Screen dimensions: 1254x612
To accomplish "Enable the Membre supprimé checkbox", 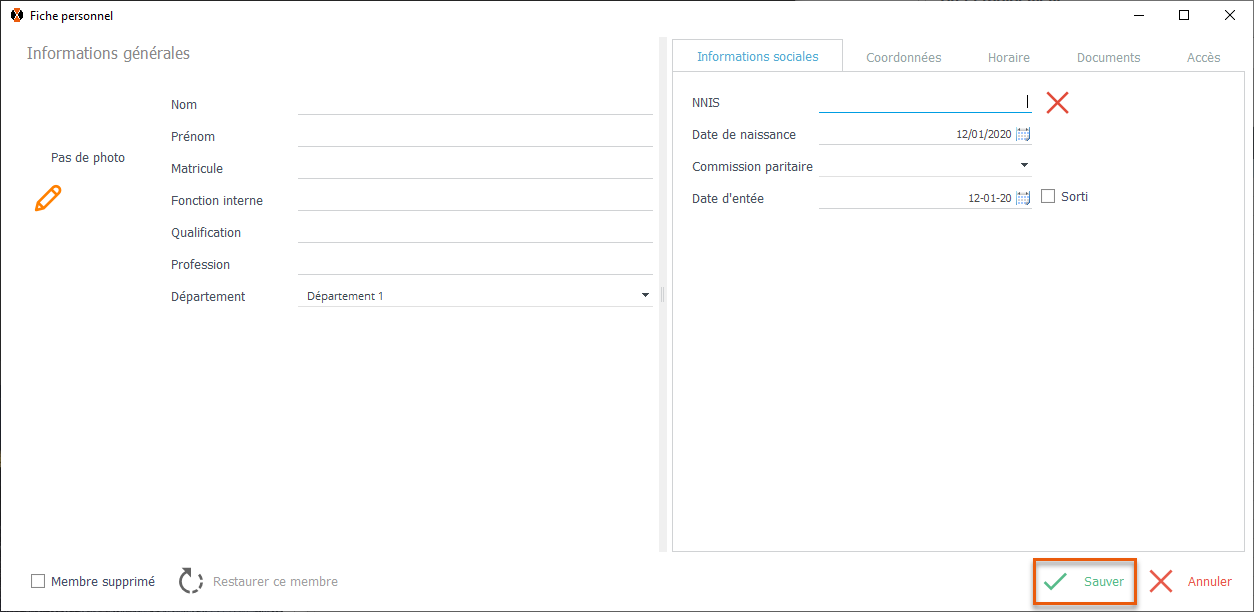I will (x=38, y=581).
